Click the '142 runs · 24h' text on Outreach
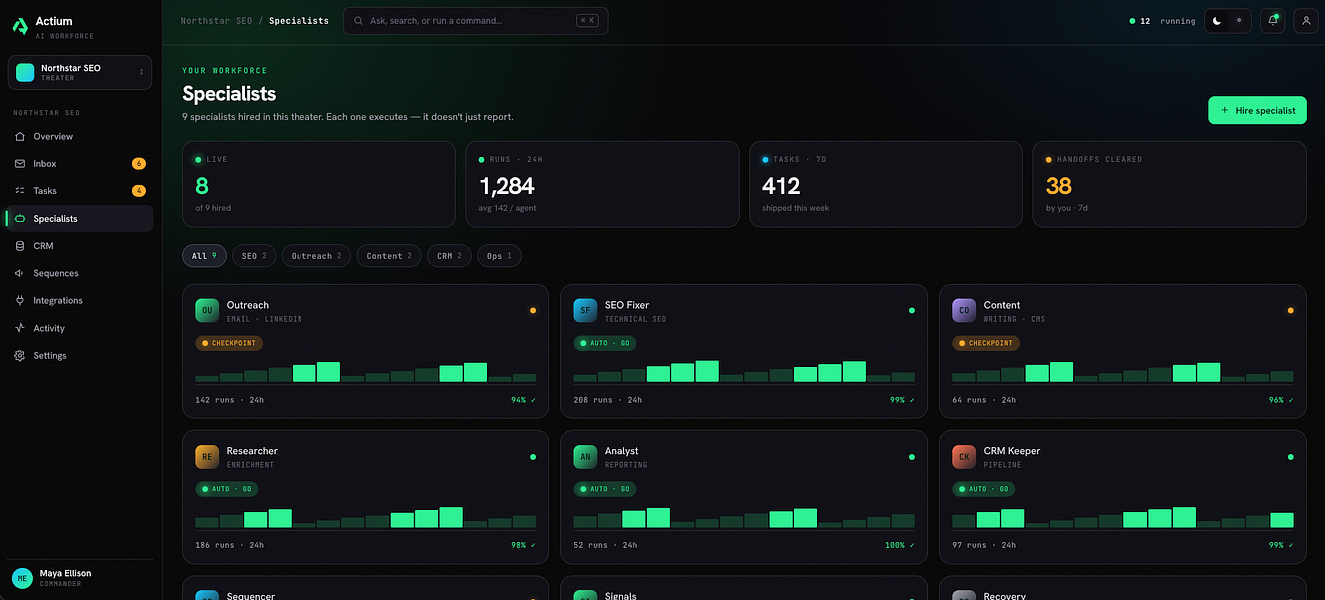 click(230, 400)
